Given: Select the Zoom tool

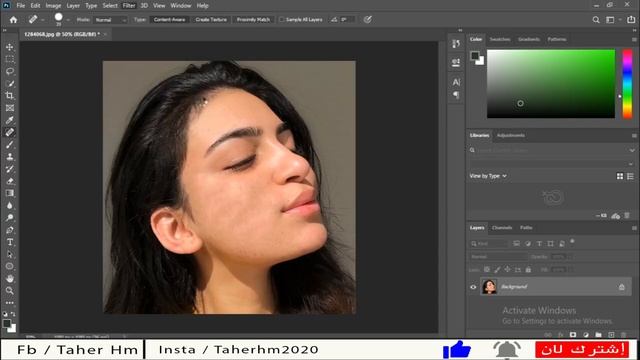Looking at the screenshot, I should [x=10, y=291].
